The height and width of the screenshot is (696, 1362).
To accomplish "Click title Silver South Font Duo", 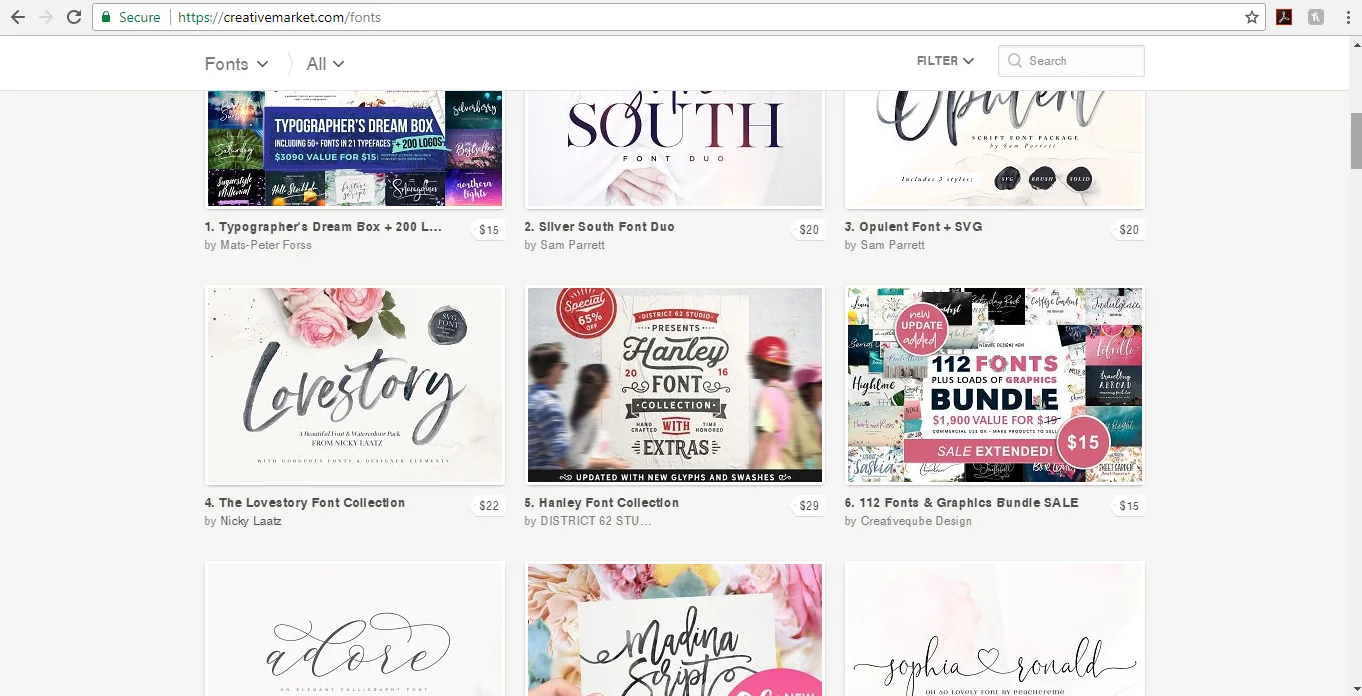I will point(599,227).
